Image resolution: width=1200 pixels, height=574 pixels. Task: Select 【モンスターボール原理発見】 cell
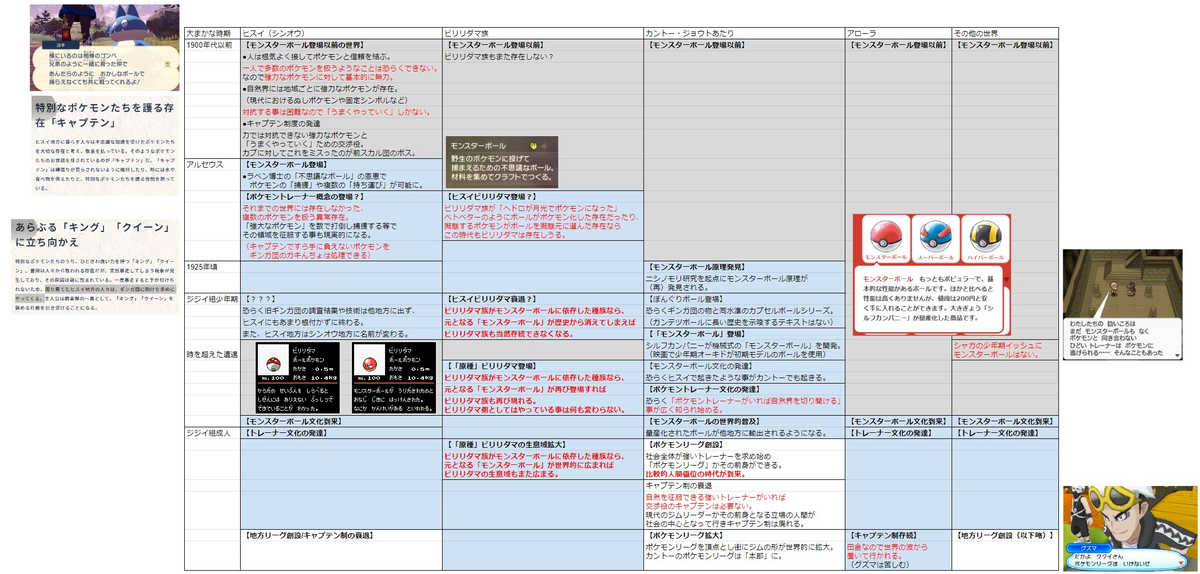(x=744, y=267)
